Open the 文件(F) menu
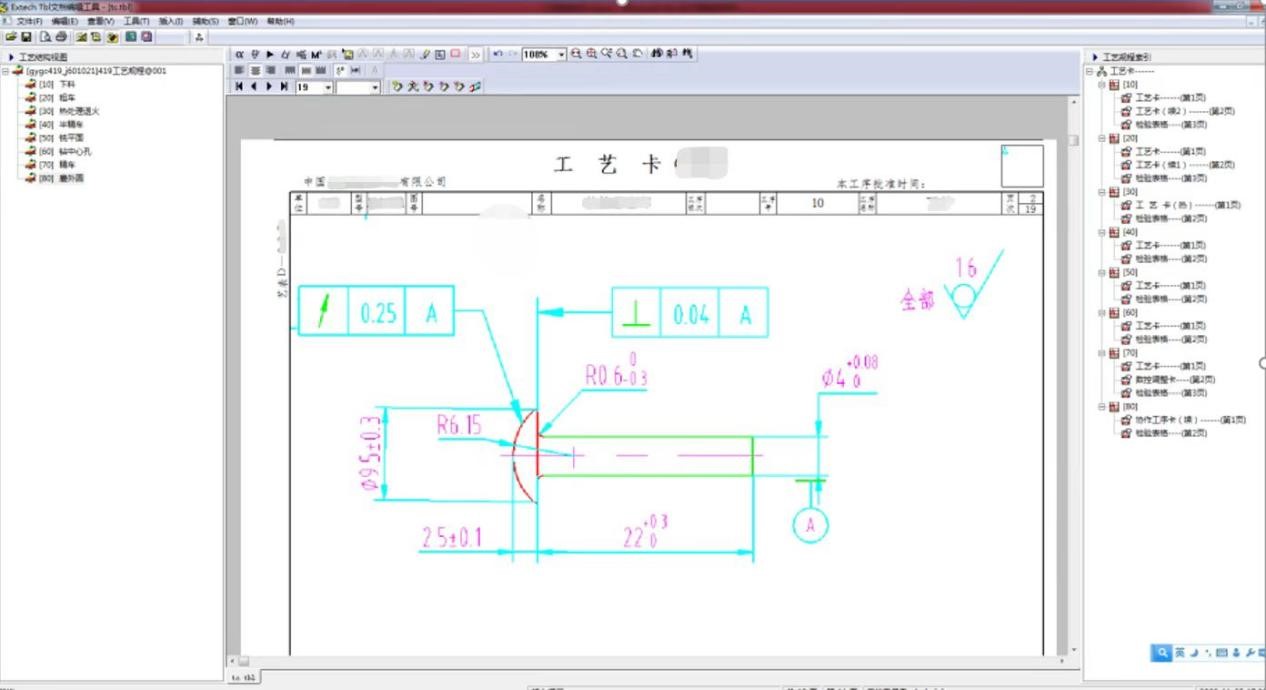 tap(29, 21)
